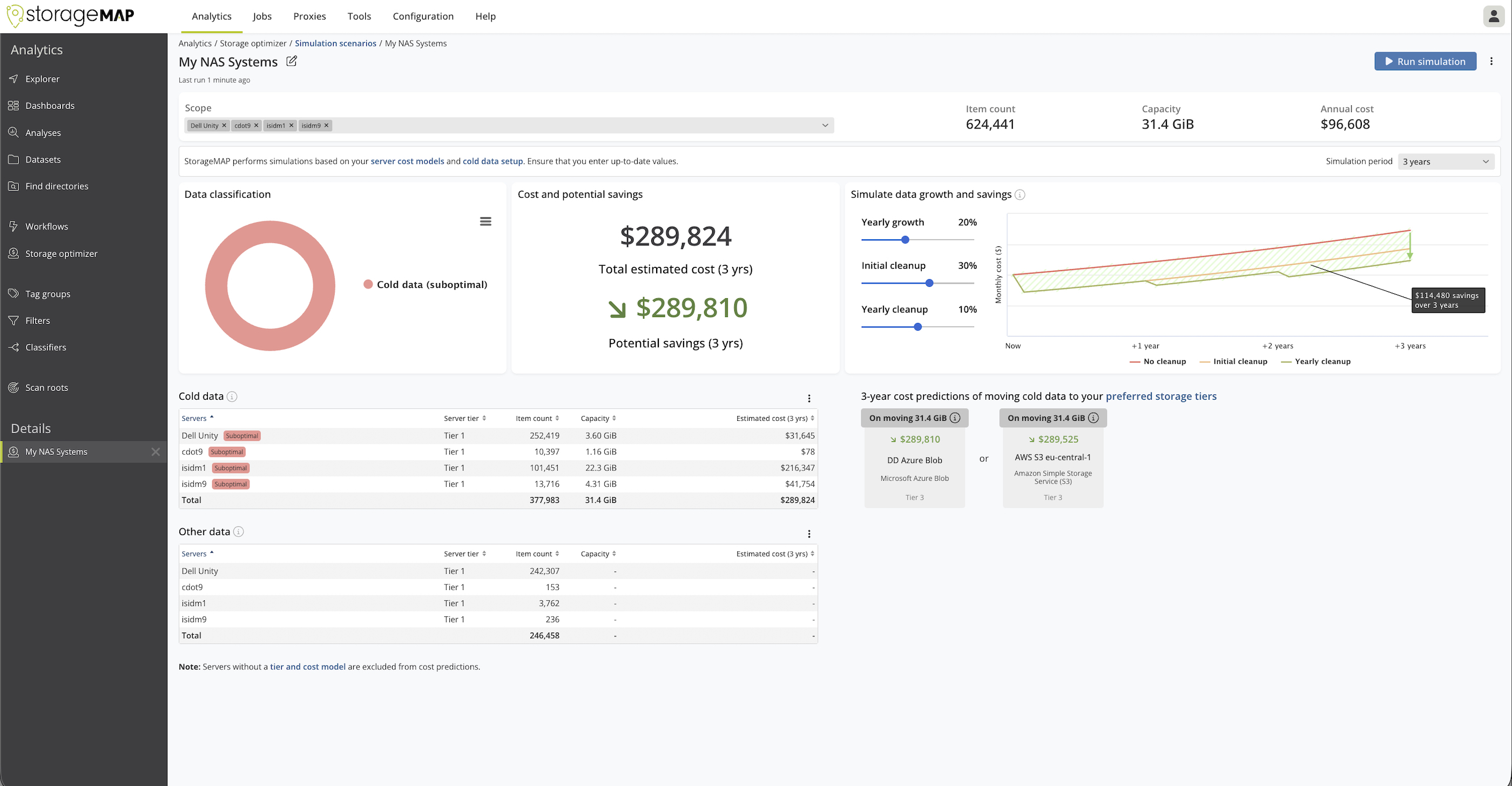Open the Cold data kebab menu

point(809,398)
